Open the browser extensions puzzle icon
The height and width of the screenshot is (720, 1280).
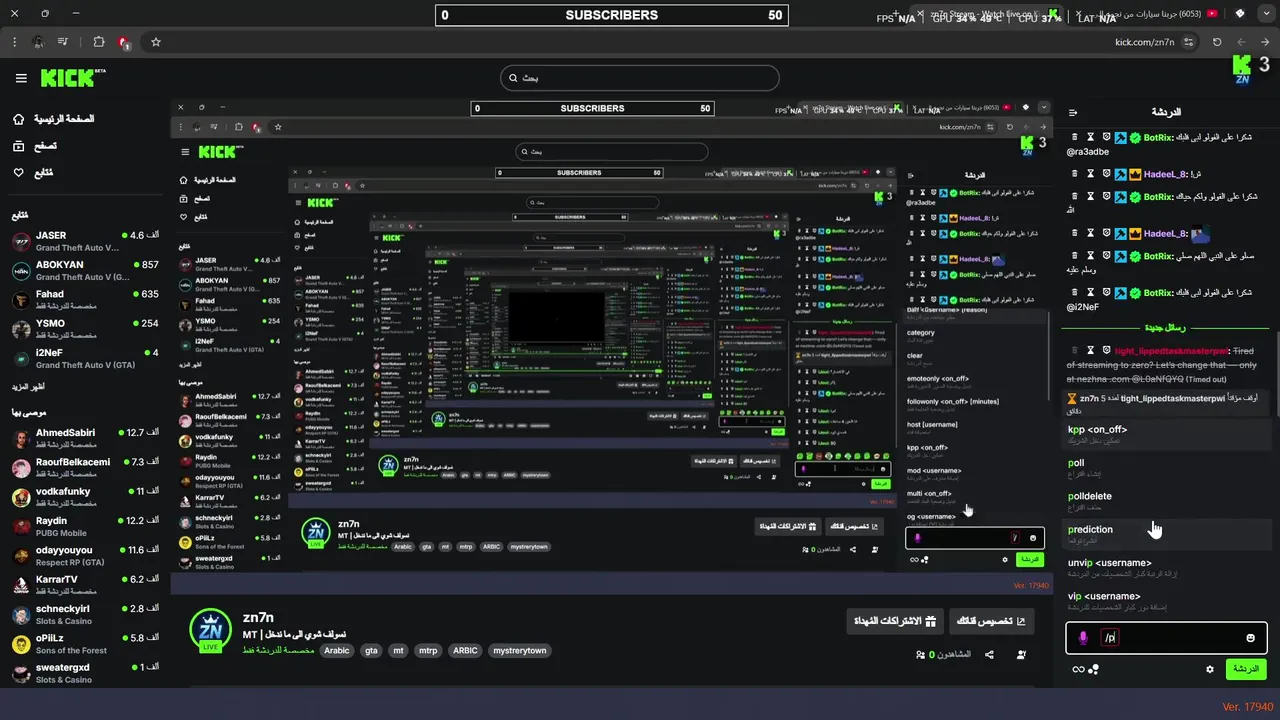(98, 42)
